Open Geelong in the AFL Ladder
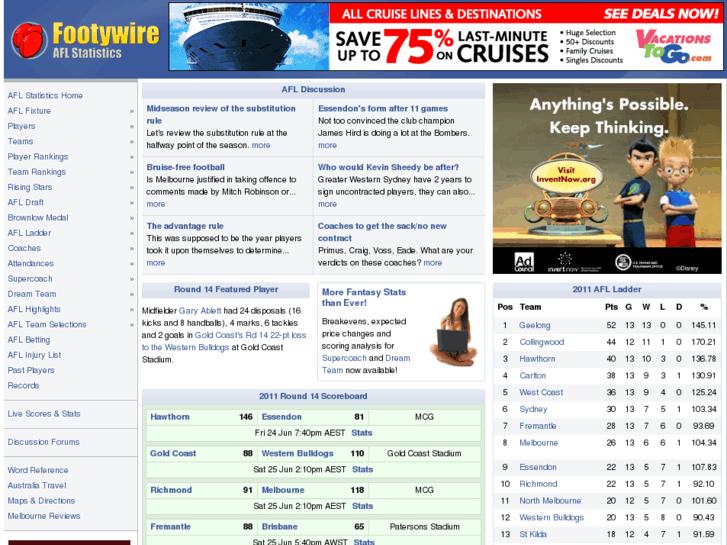 (535, 325)
